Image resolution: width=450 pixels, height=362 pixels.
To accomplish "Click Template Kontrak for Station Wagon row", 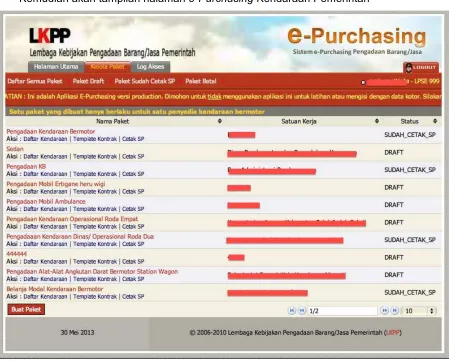I will point(95,279).
